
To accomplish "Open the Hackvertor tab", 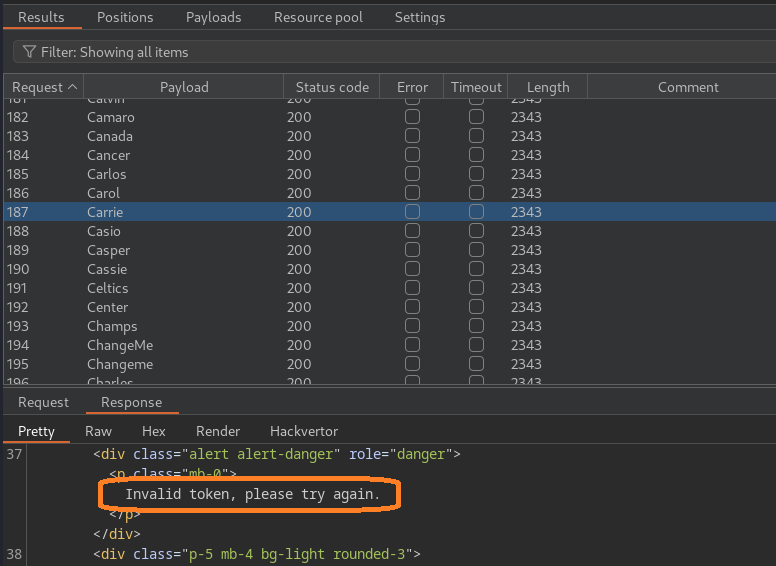I will pos(304,431).
